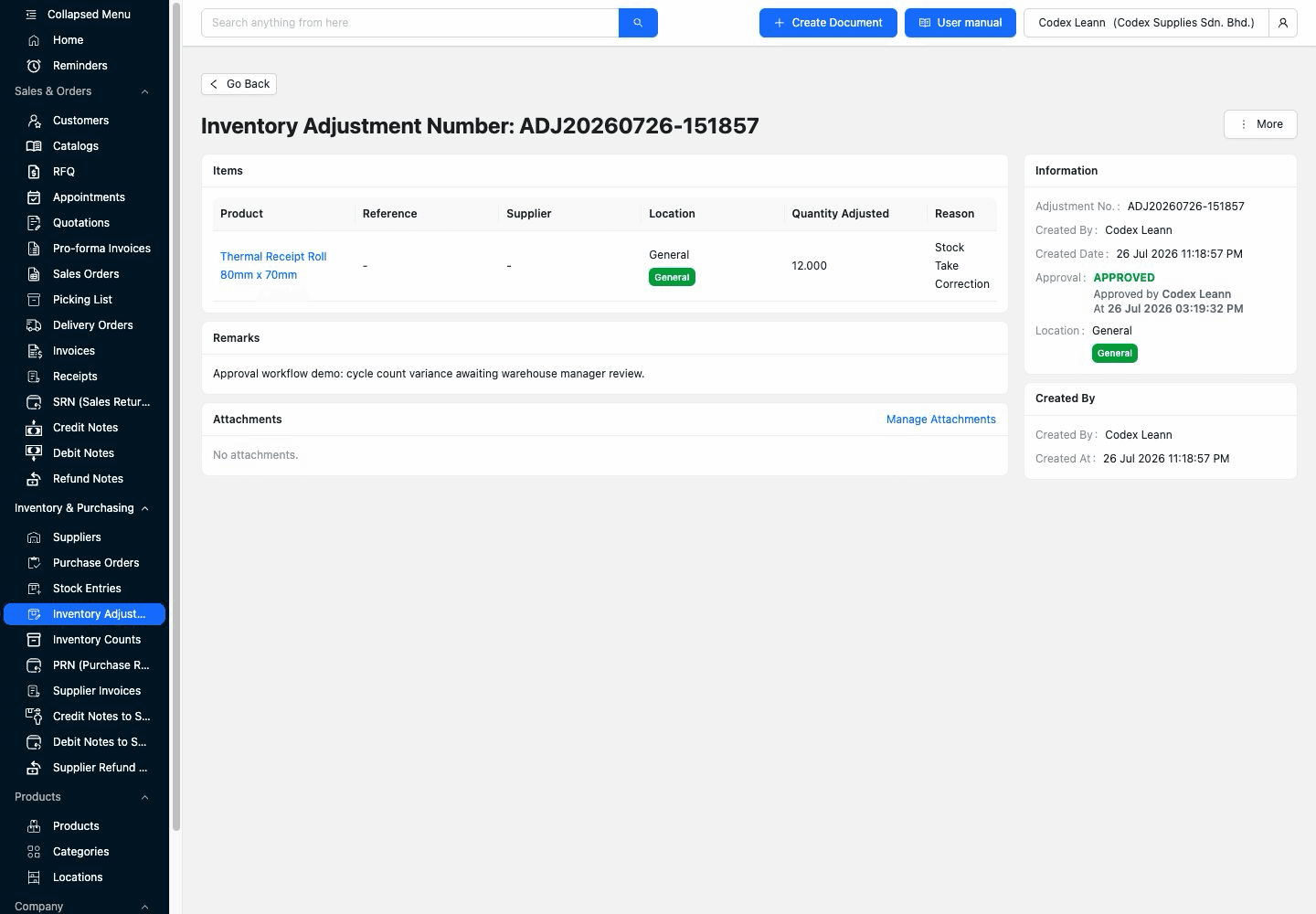Open Supplier Refund menu item
The height and width of the screenshot is (914, 1316).
[x=84, y=768]
